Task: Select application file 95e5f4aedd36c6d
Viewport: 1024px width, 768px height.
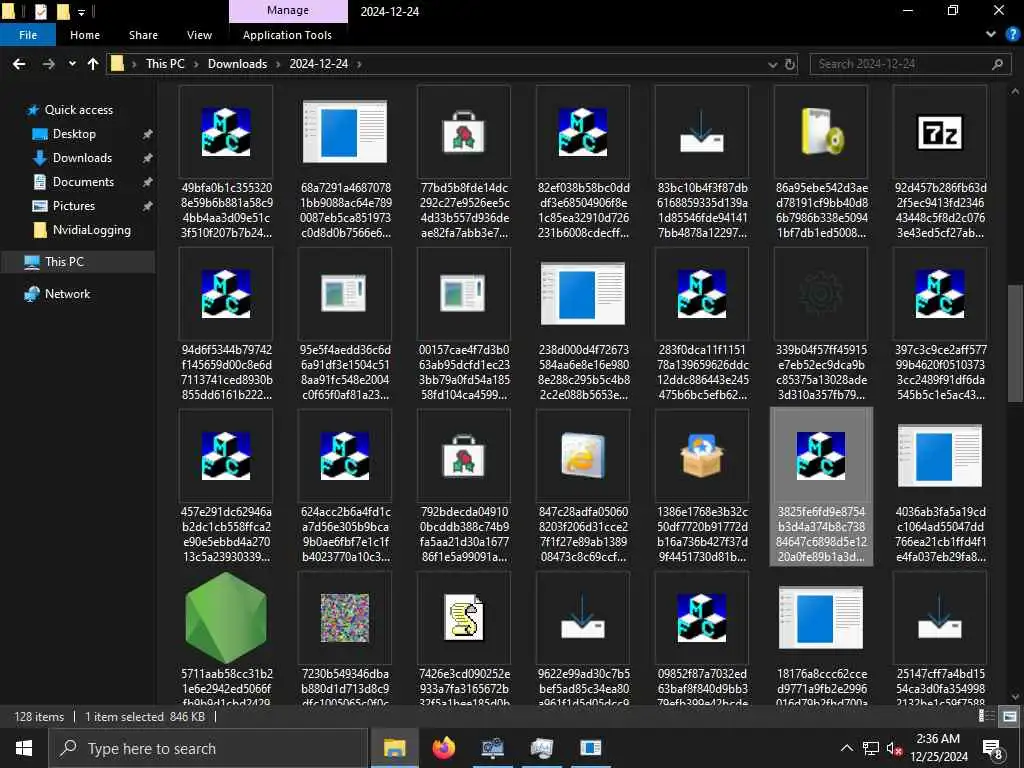Action: point(345,325)
